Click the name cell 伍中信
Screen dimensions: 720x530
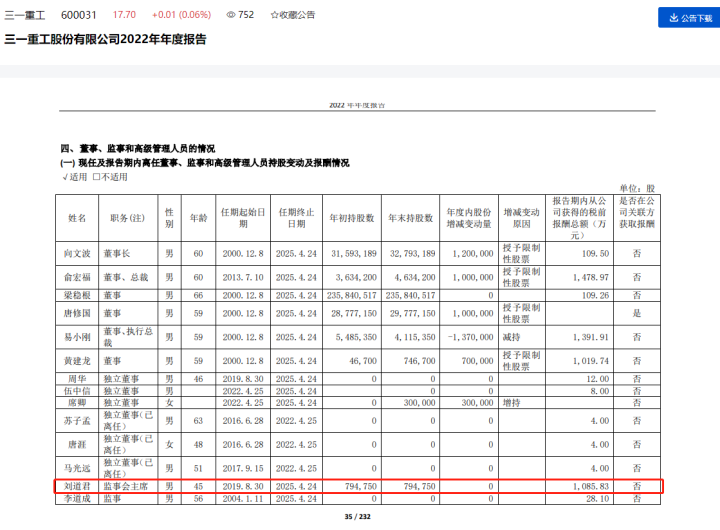77,391
